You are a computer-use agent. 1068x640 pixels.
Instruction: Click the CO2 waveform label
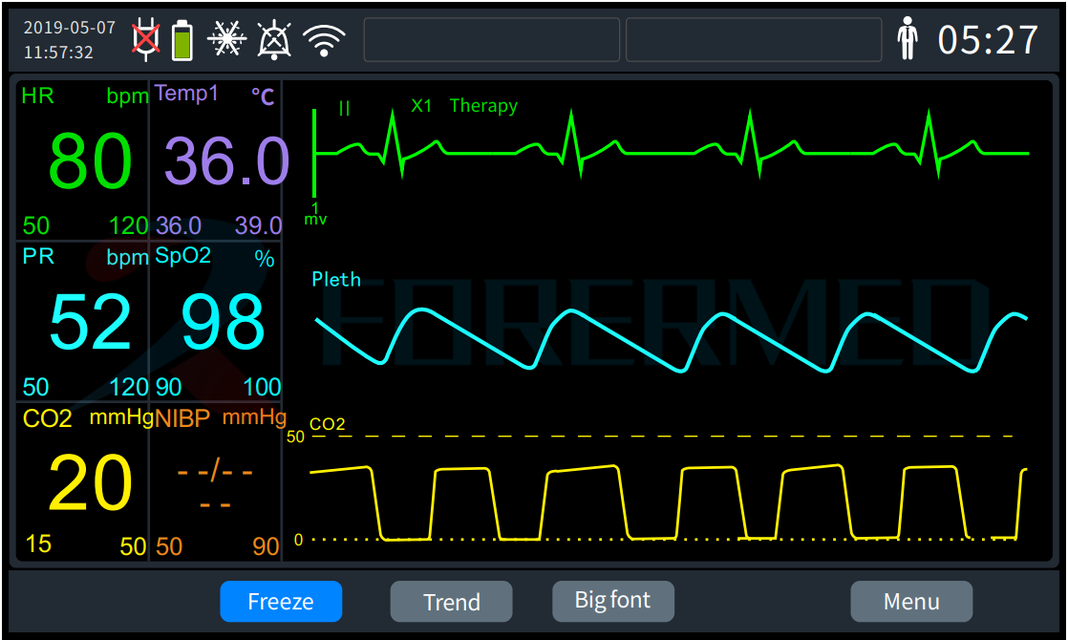(329, 423)
